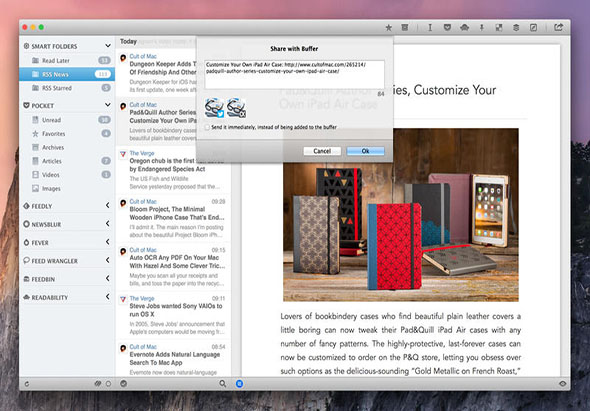
Task: Enable Send it immediately checkbox
Action: pos(207,128)
